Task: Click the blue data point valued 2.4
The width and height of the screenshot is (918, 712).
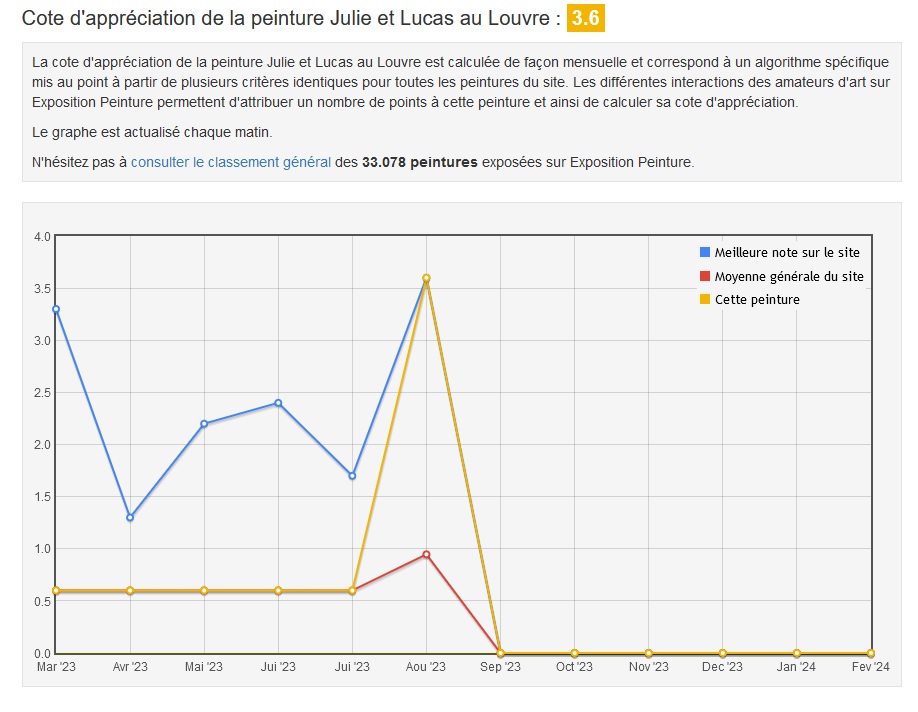Action: click(278, 403)
